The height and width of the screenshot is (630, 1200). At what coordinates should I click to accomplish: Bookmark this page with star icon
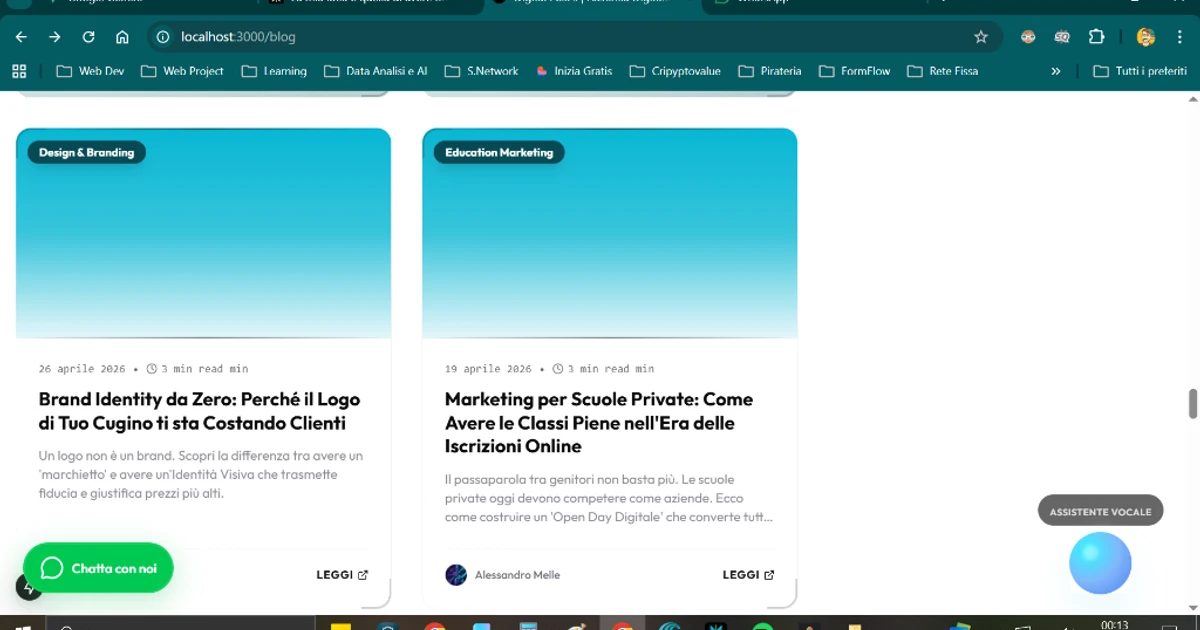981,37
